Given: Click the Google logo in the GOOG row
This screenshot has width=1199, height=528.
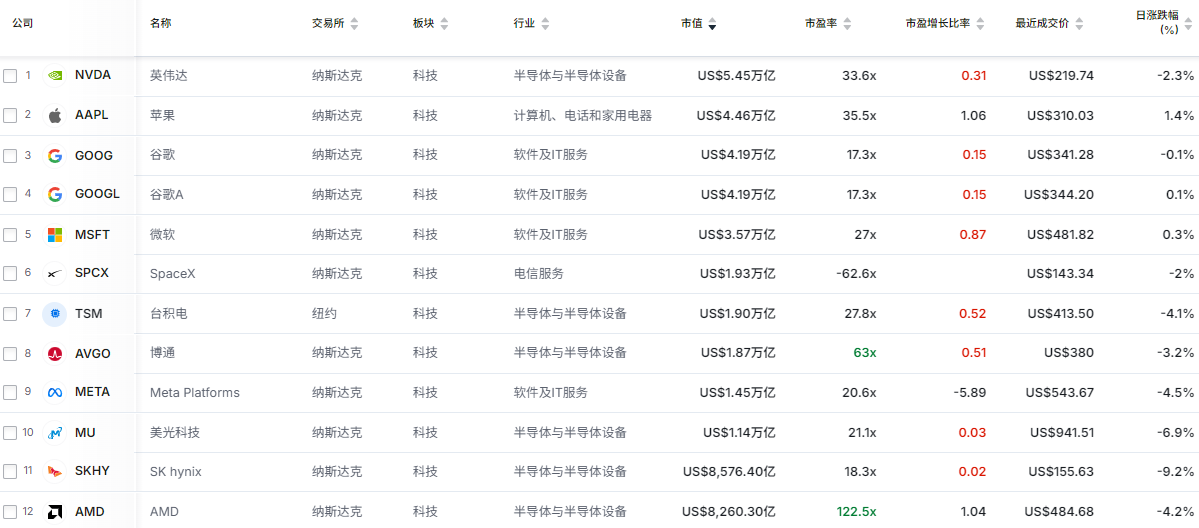Looking at the screenshot, I should (55, 155).
